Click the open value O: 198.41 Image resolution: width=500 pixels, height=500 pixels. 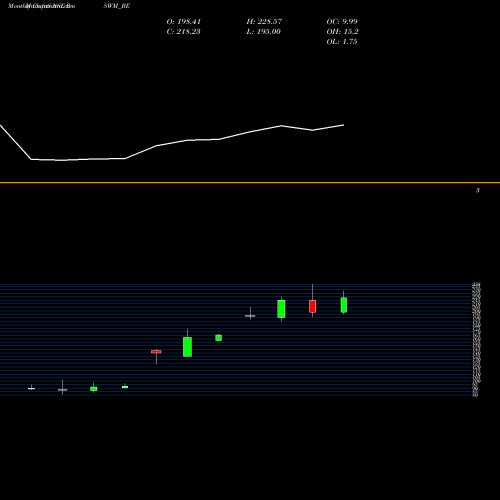tap(184, 22)
